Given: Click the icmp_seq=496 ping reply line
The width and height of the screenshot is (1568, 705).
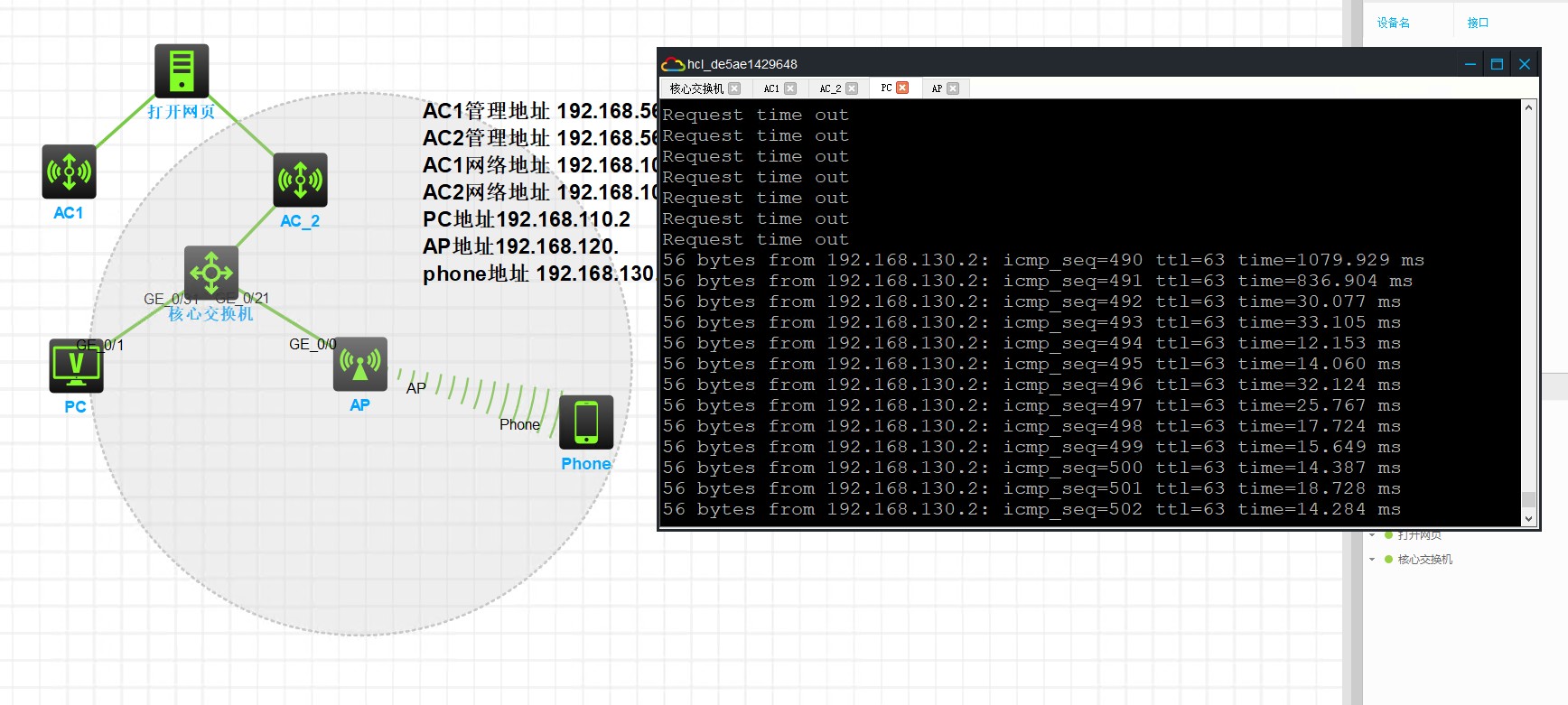Looking at the screenshot, I should [1031, 385].
